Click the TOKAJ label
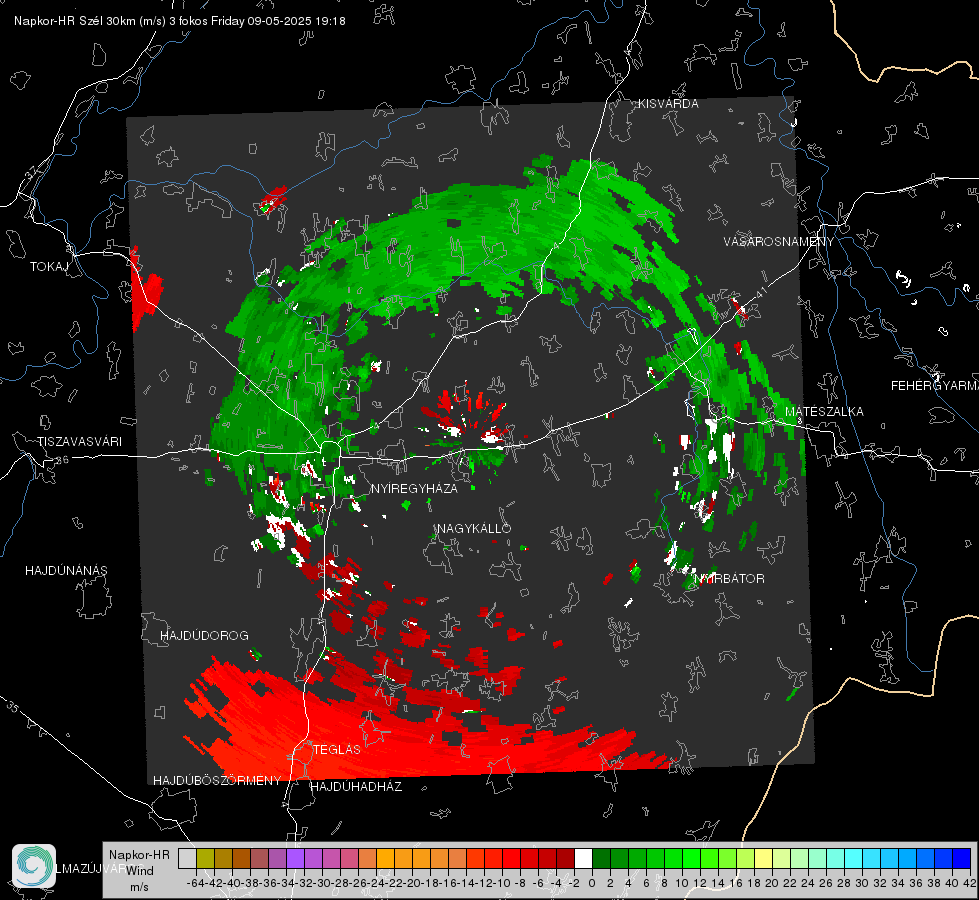Screen dimensions: 979x900 (x=49, y=267)
